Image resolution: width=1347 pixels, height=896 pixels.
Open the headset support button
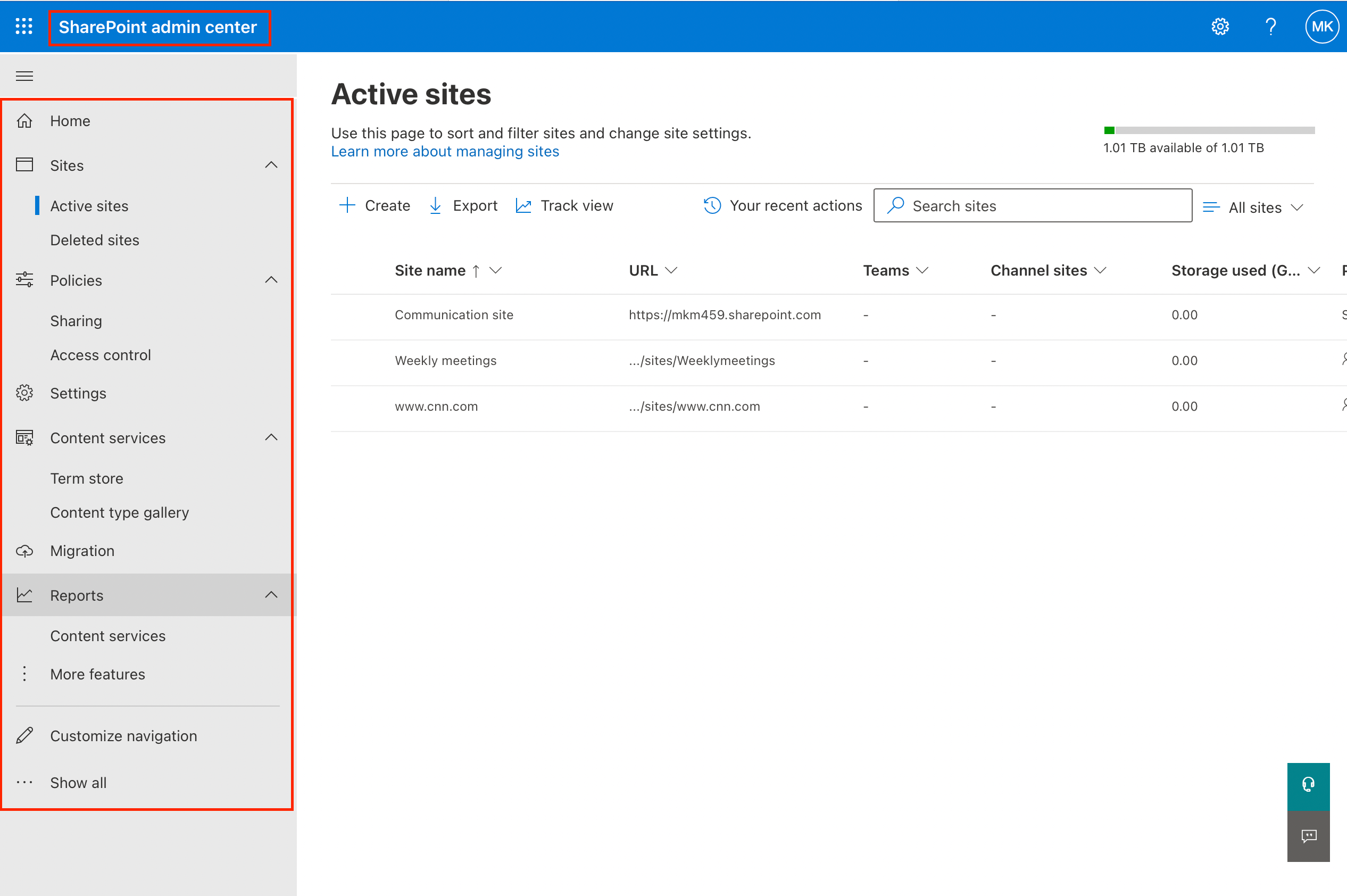(1308, 786)
